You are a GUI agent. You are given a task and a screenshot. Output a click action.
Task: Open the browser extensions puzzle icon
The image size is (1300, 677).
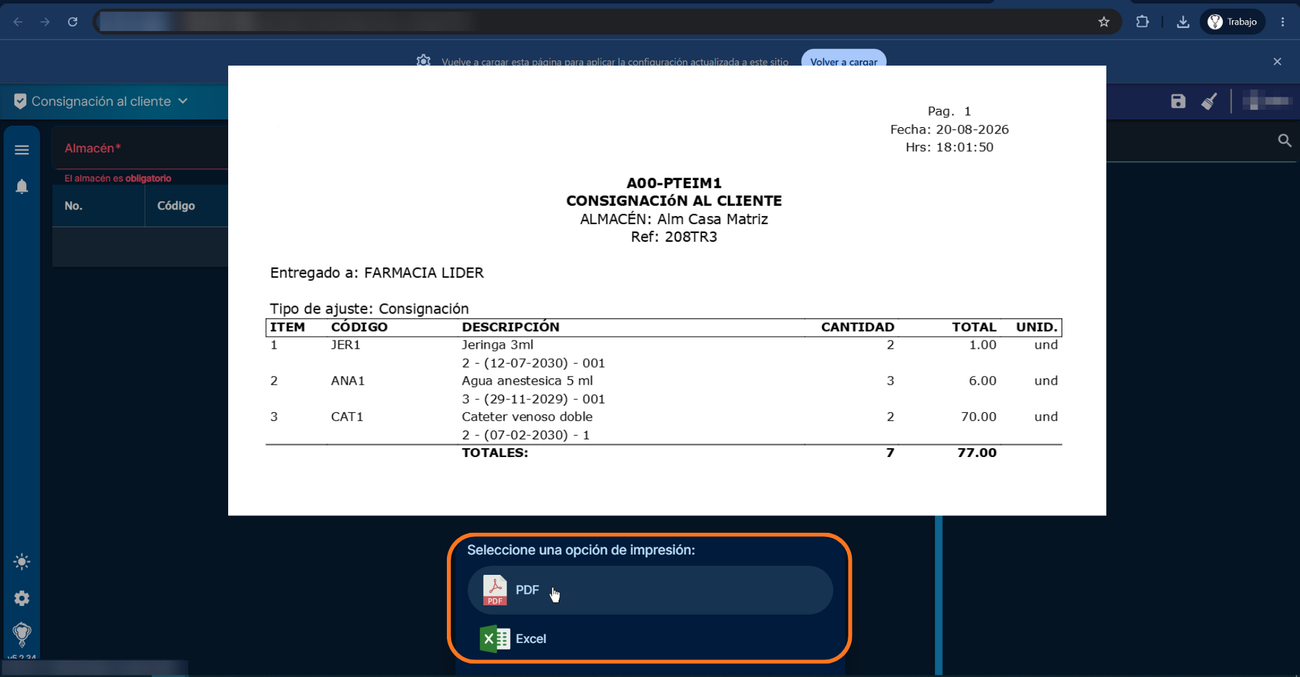[x=1142, y=22]
